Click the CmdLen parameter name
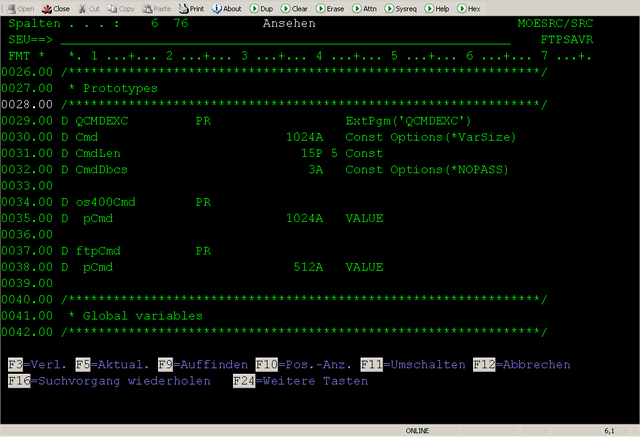 tap(98, 153)
